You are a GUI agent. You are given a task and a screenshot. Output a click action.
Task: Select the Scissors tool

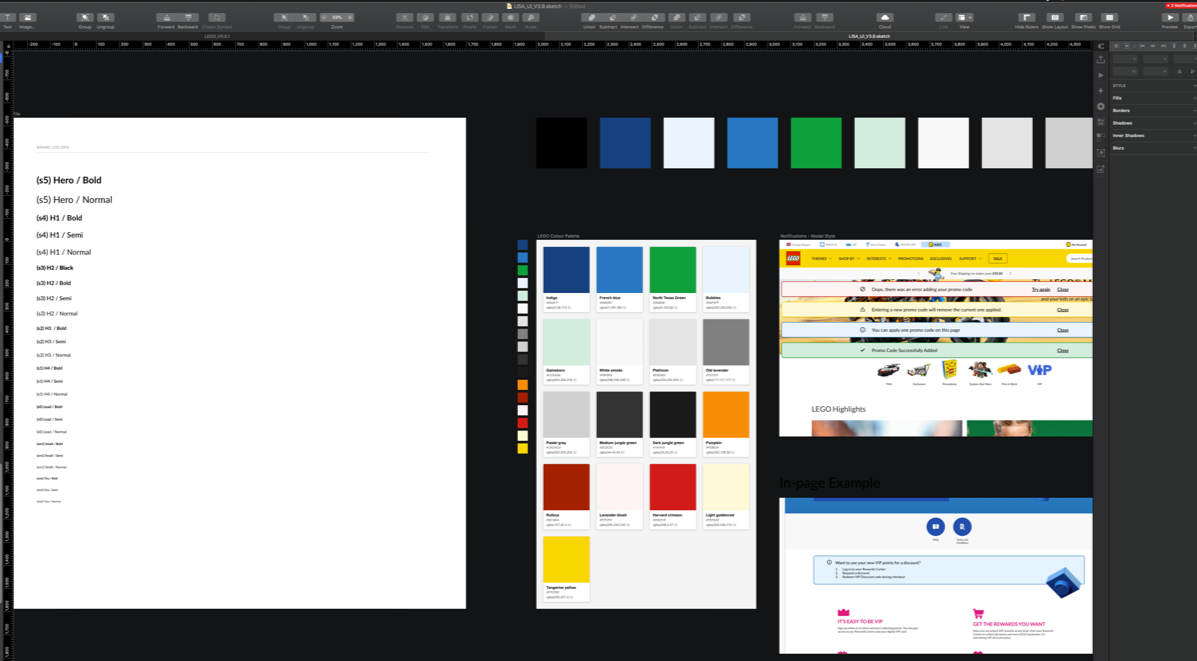(405, 18)
